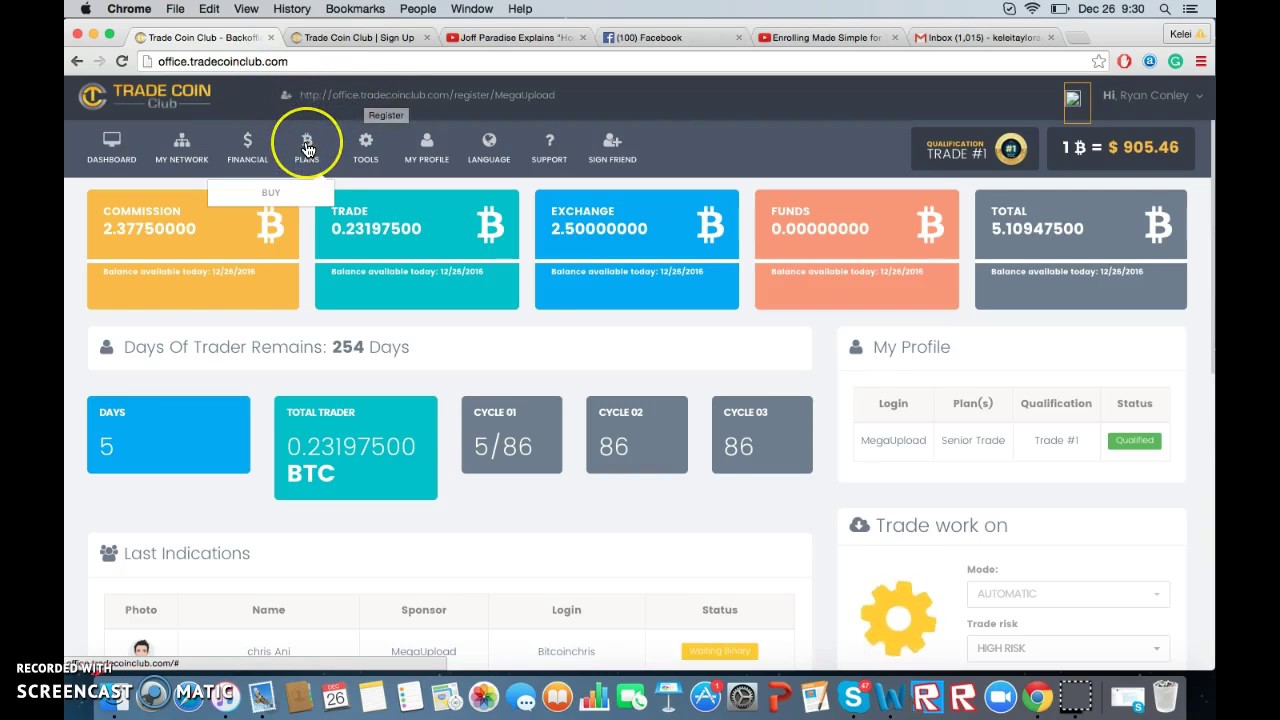Click the Qualified status badge

pyautogui.click(x=1134, y=440)
